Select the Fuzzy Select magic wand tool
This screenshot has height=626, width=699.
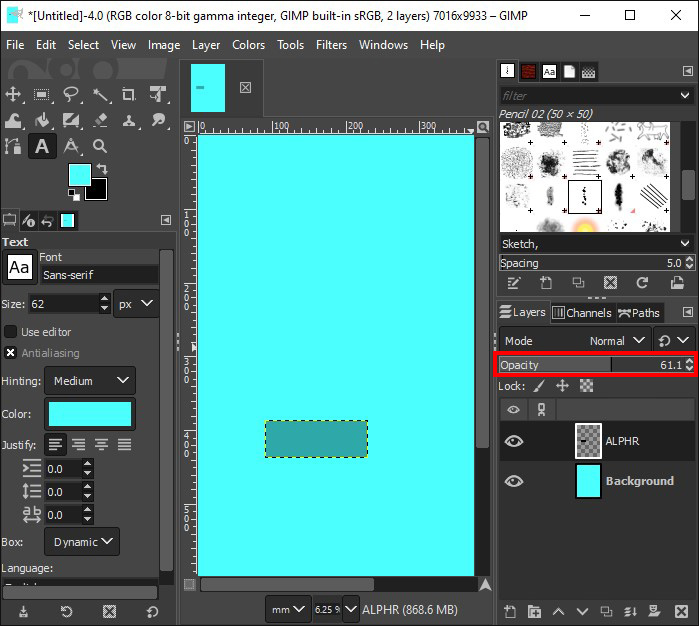click(101, 95)
